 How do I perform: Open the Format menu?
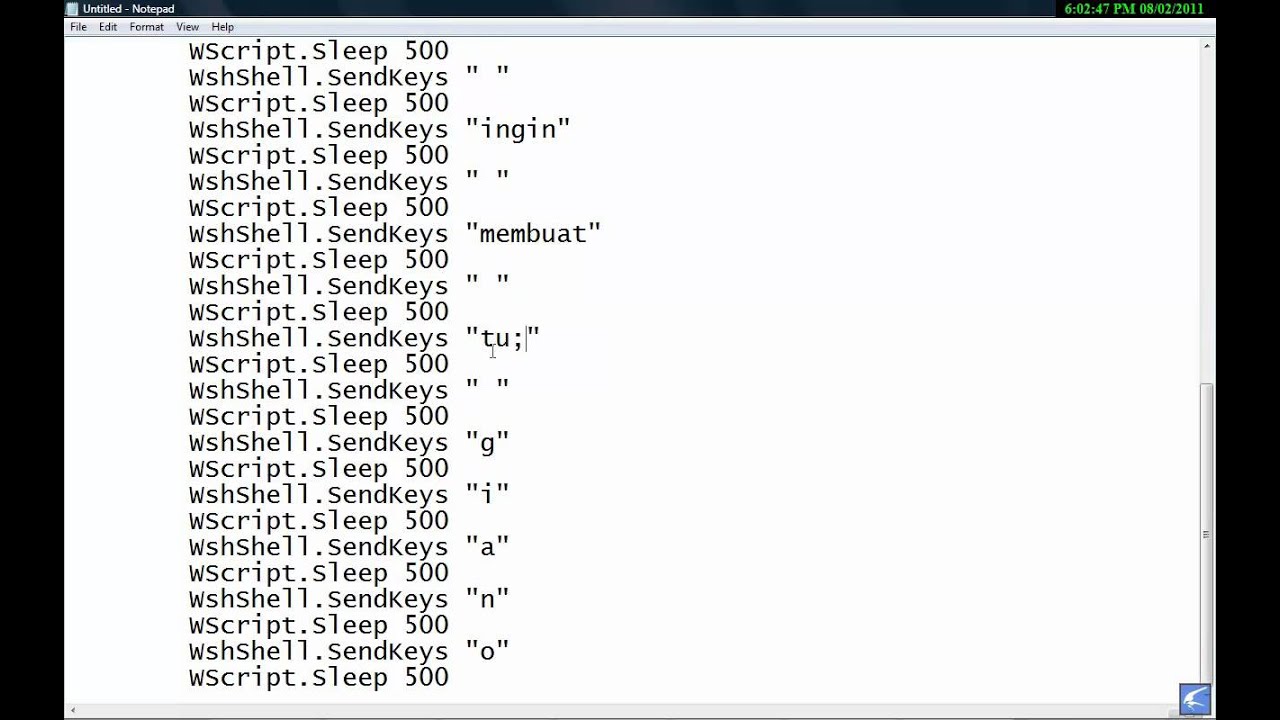pos(146,27)
